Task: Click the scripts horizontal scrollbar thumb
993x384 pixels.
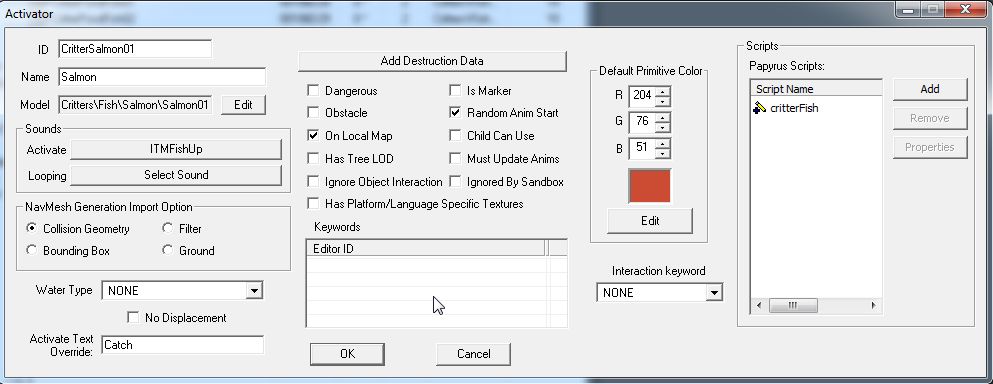Action: 792,306
